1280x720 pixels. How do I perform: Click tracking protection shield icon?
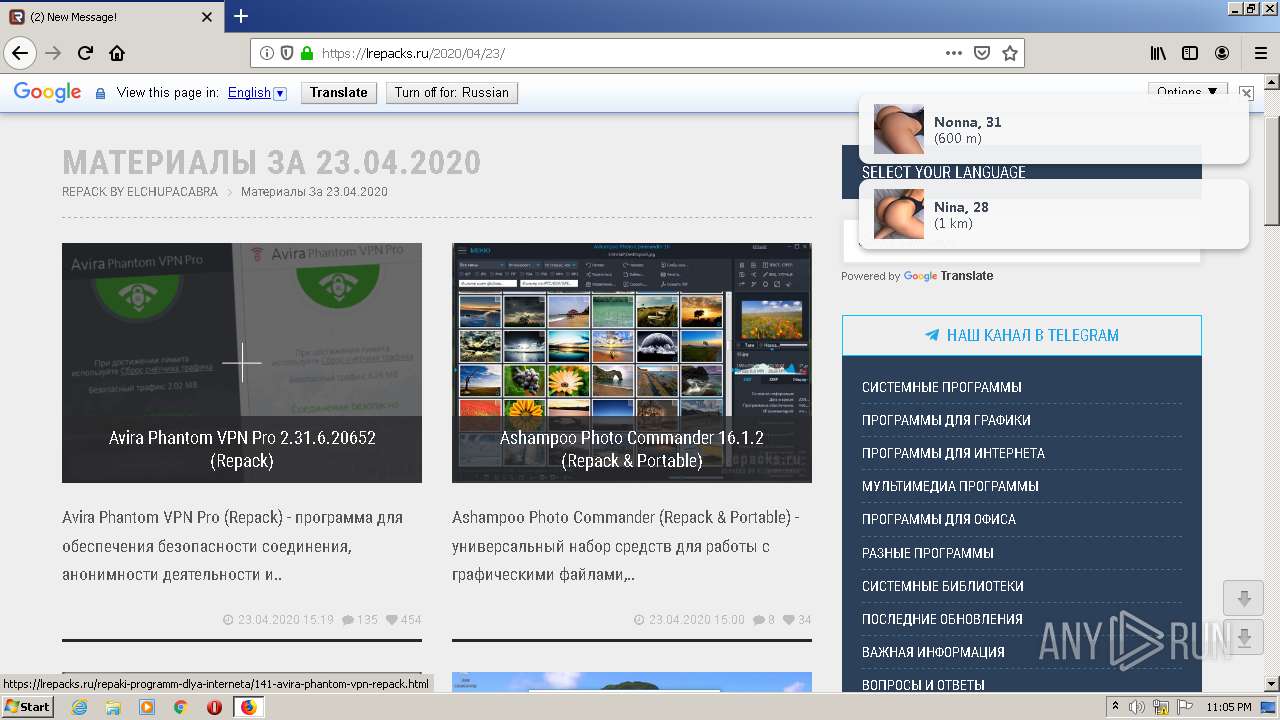pyautogui.click(x=287, y=53)
